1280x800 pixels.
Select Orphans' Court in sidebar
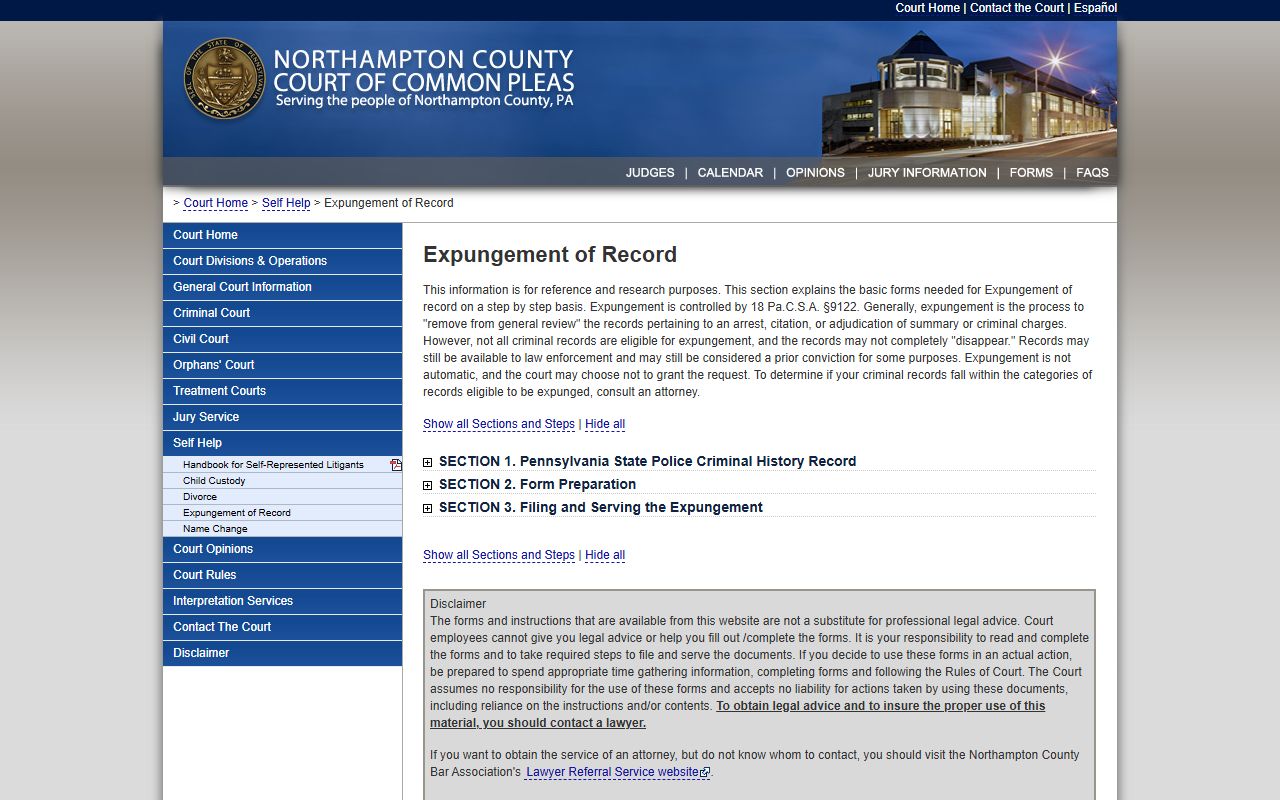point(282,365)
